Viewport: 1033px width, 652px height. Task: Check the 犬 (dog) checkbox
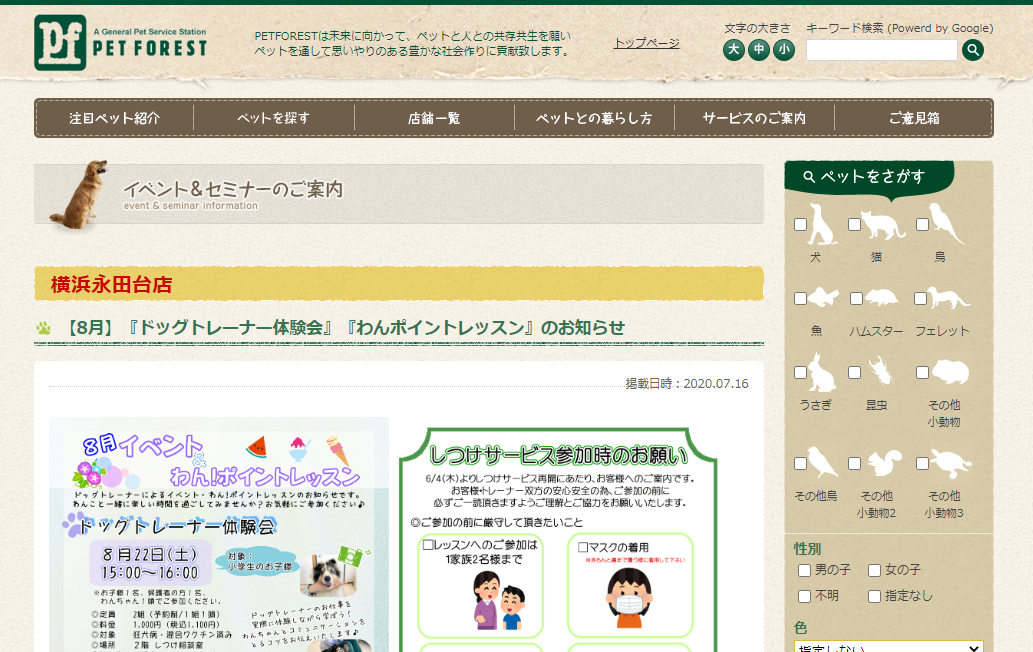(800, 225)
